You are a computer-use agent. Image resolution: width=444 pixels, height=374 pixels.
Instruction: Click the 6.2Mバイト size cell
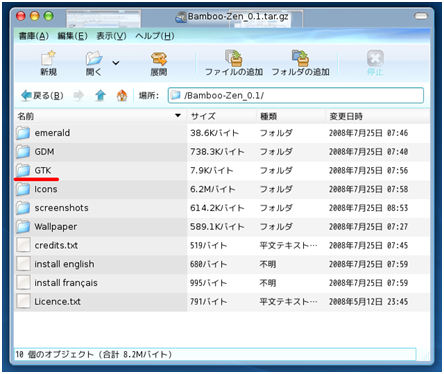tap(213, 189)
